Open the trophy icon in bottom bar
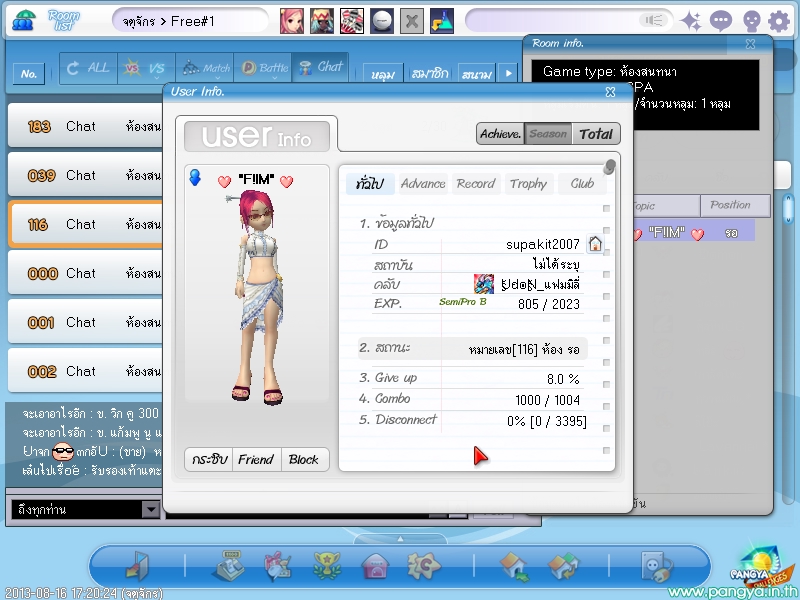Screen dimensions: 800x600 [327, 566]
